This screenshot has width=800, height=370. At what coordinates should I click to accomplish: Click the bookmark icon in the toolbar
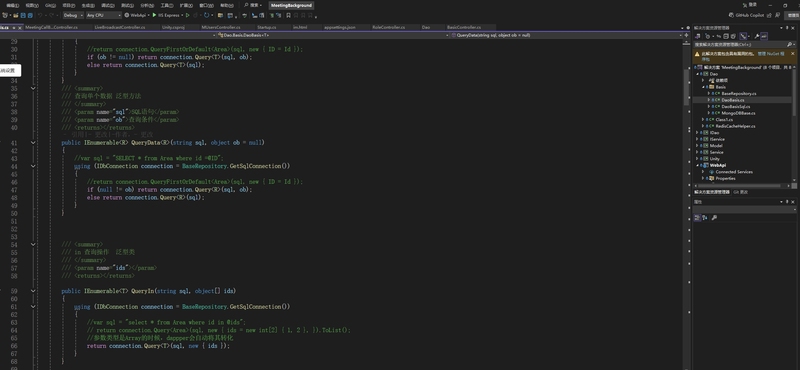tap(288, 15)
